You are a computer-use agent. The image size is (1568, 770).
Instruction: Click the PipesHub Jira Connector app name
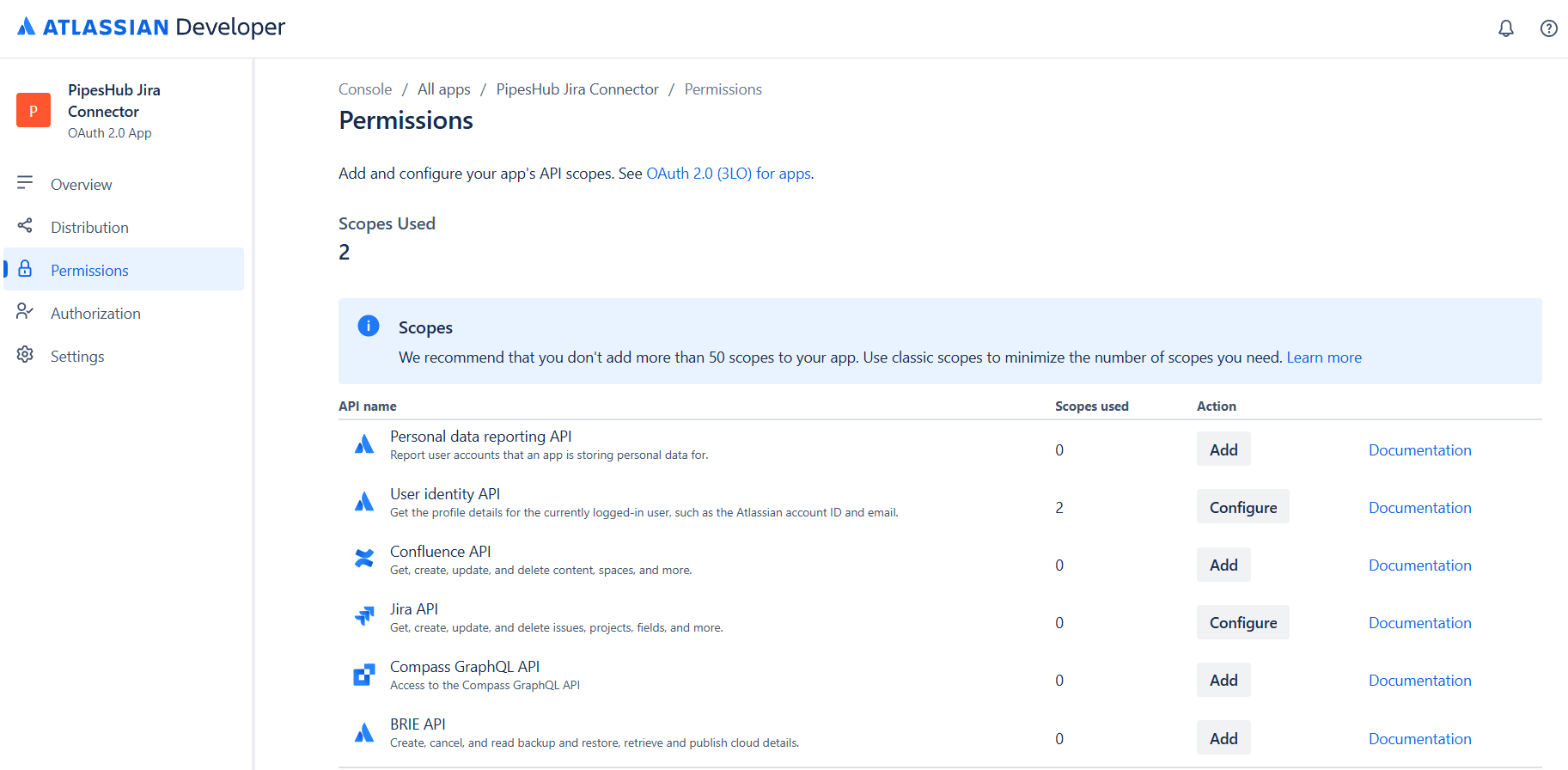click(x=114, y=101)
